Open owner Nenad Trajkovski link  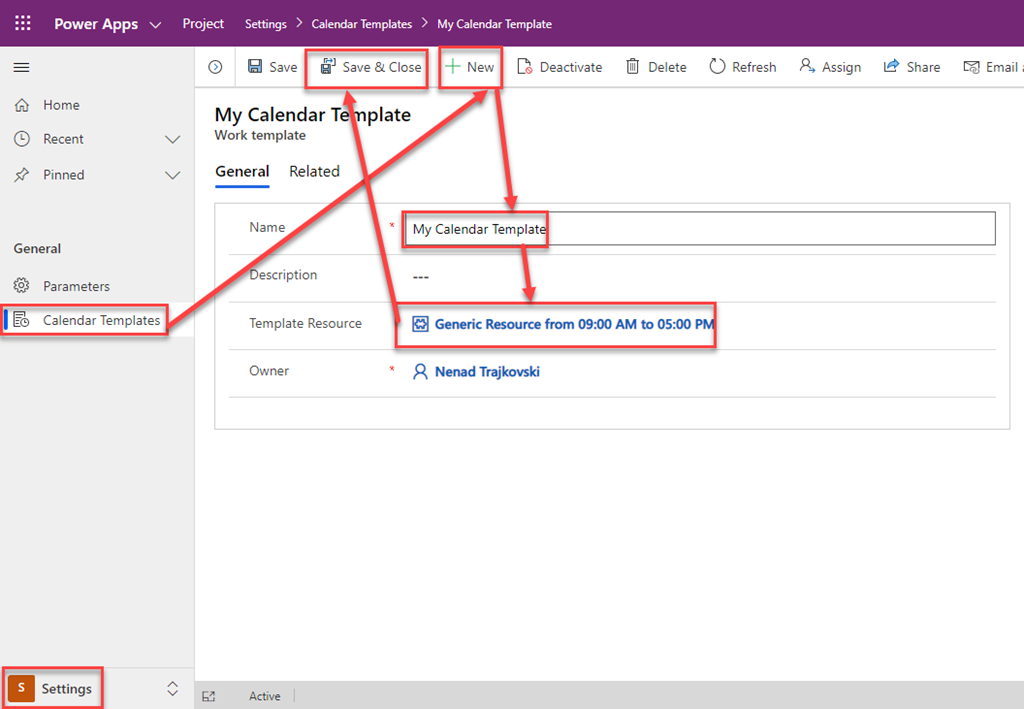[487, 372]
